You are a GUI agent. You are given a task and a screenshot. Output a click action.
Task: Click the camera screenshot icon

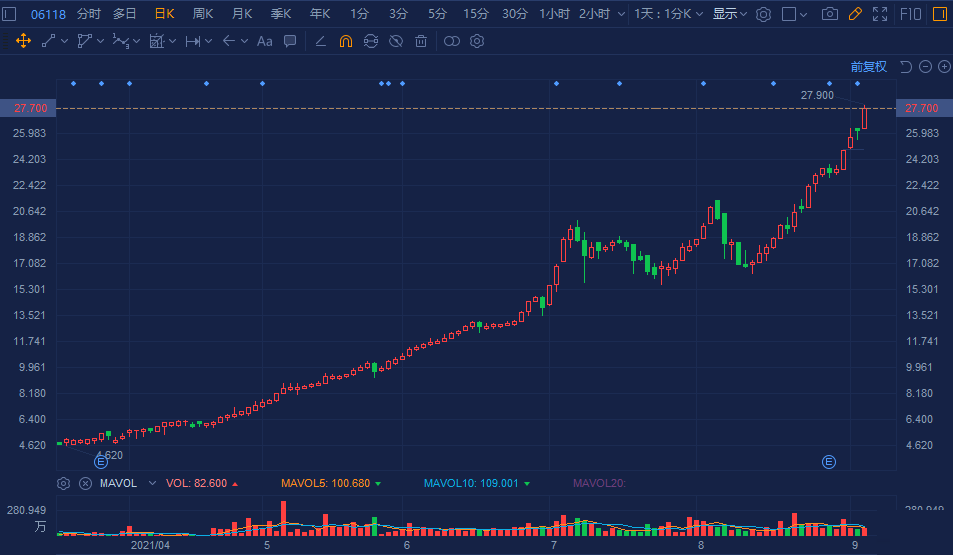(x=829, y=14)
